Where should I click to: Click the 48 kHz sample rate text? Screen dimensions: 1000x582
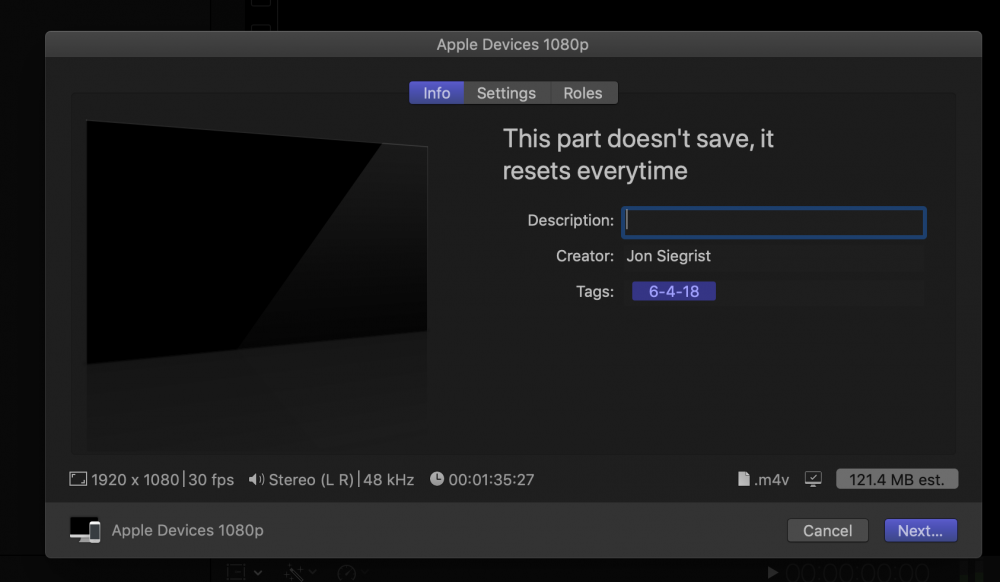[x=388, y=479]
